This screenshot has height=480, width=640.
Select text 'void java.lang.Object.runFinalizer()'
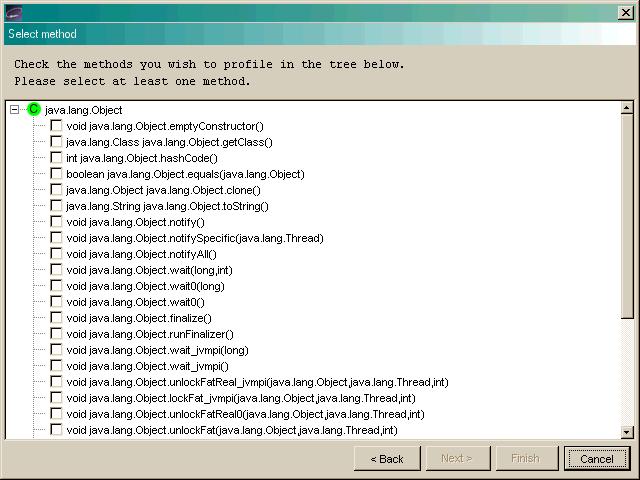click(150, 334)
